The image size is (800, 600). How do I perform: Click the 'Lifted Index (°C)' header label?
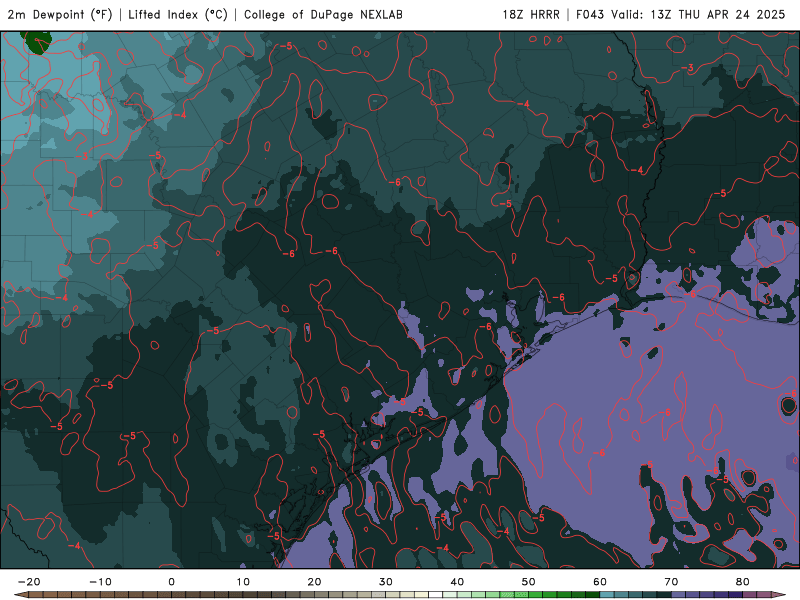click(x=178, y=14)
